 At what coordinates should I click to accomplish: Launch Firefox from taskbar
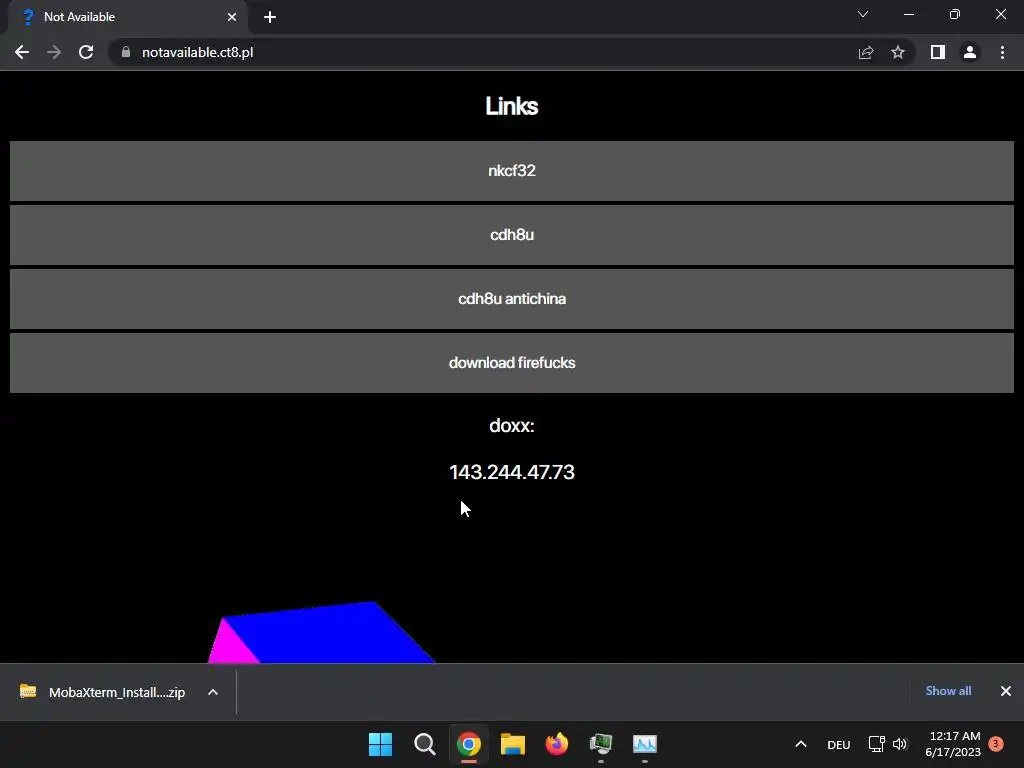coord(556,744)
